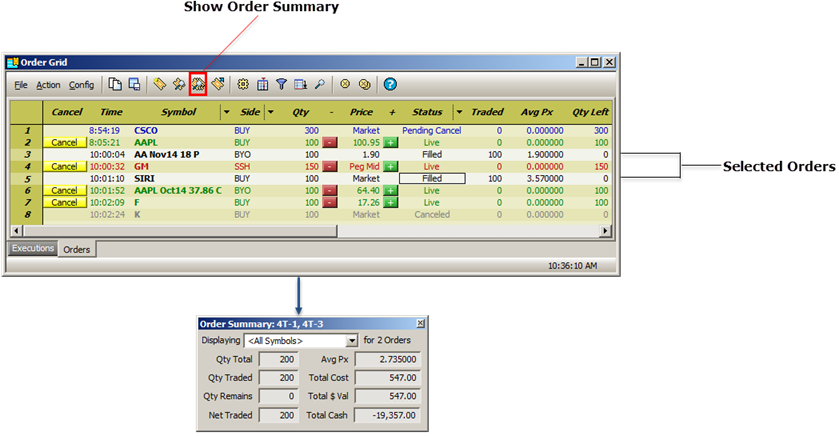
Task: Click the Order Grid title bar app icon
Action: [12, 63]
